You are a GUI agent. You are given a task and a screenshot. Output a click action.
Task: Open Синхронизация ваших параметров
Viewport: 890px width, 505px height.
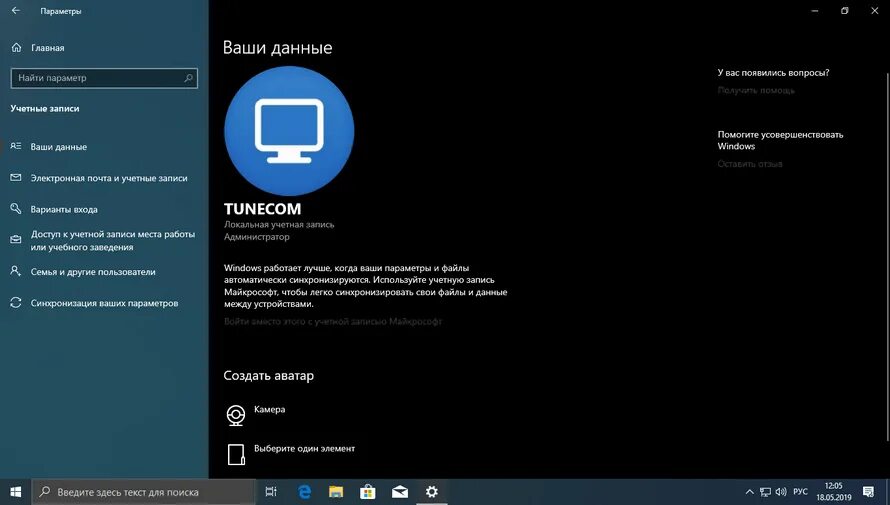click(x=104, y=303)
